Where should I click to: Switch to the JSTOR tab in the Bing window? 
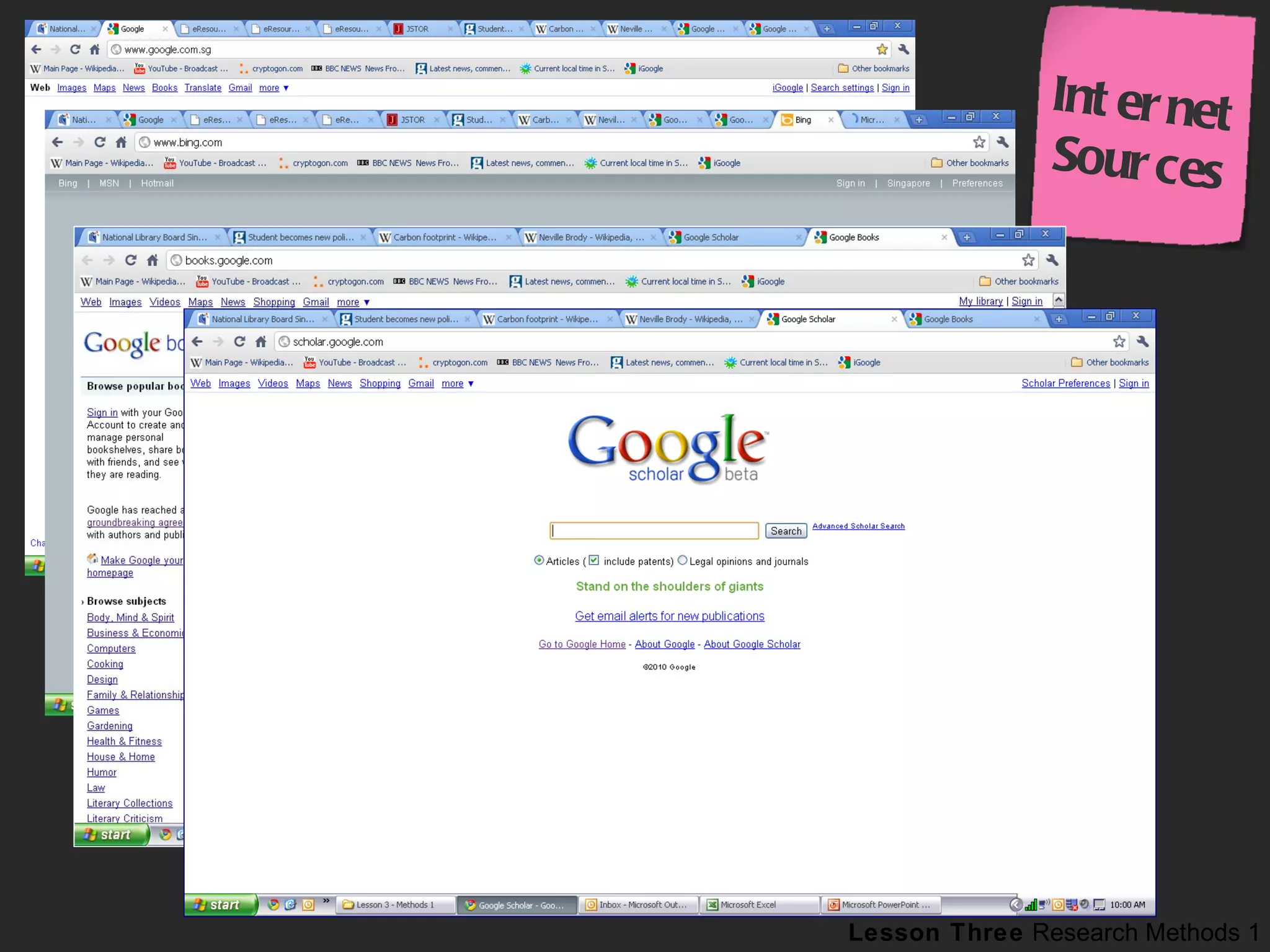coord(412,120)
